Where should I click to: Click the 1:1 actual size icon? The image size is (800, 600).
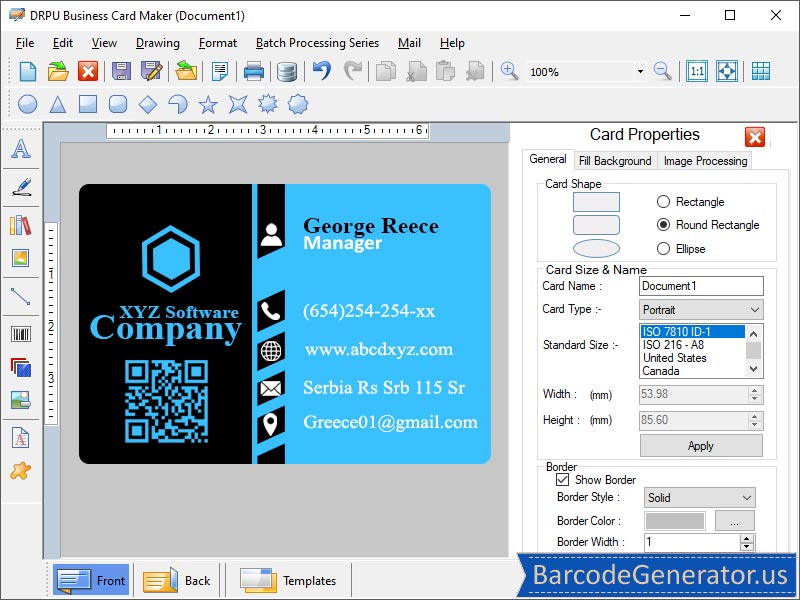pos(697,71)
